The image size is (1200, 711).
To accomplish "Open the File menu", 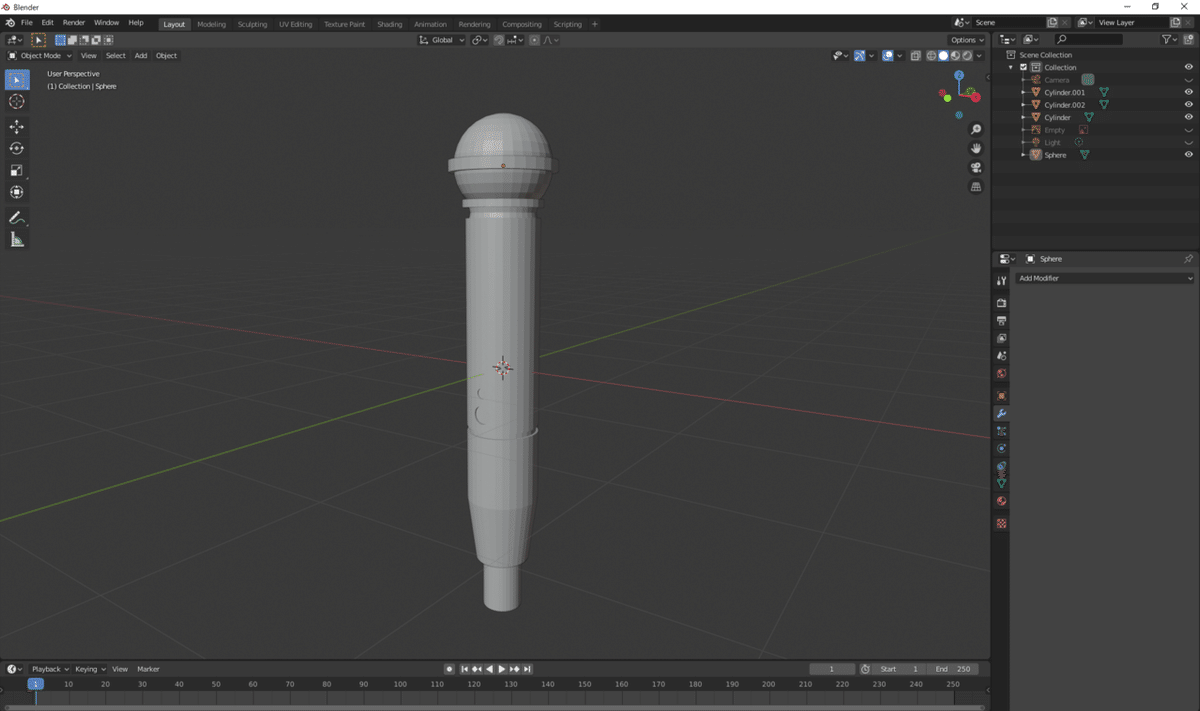I will point(27,23).
